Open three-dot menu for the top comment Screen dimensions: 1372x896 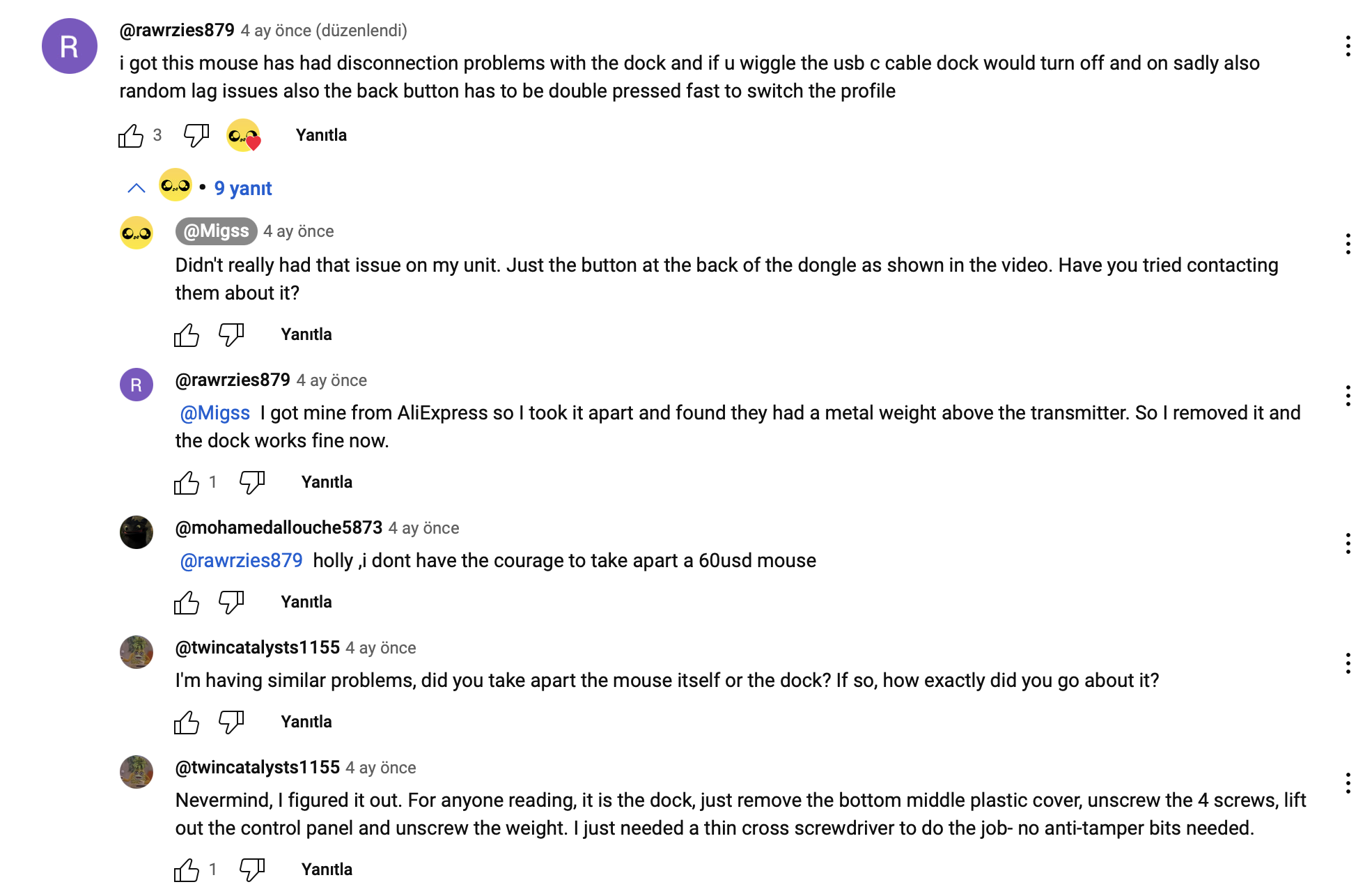[1348, 46]
